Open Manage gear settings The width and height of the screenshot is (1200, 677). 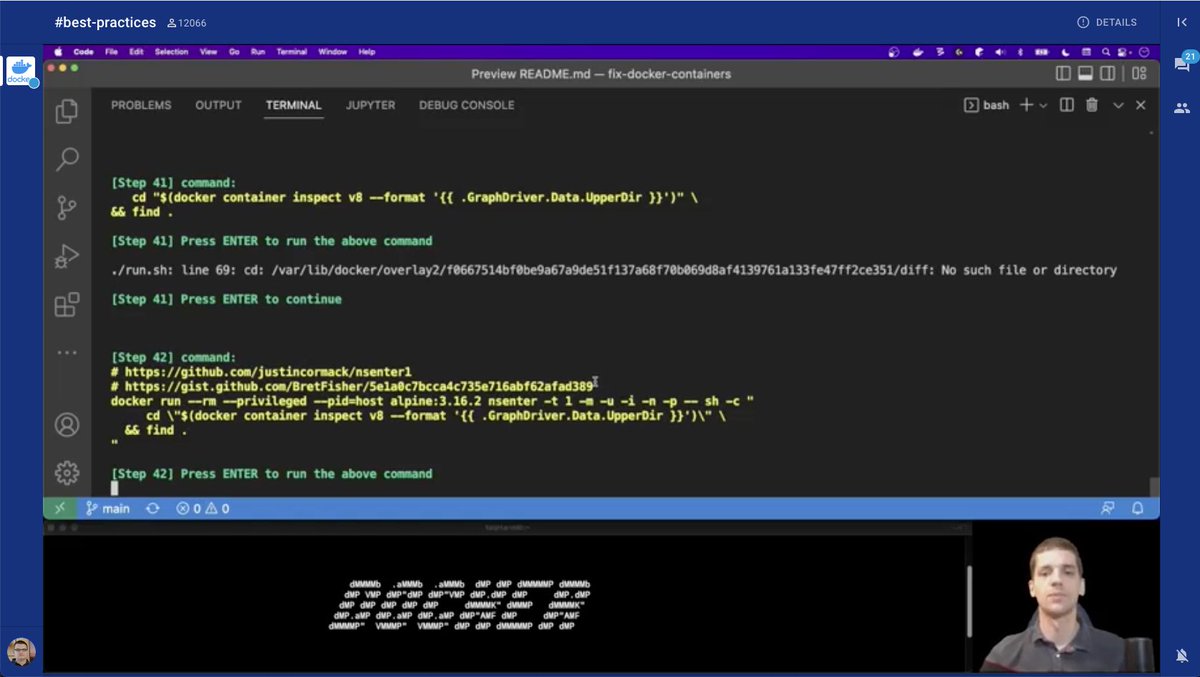click(x=67, y=472)
